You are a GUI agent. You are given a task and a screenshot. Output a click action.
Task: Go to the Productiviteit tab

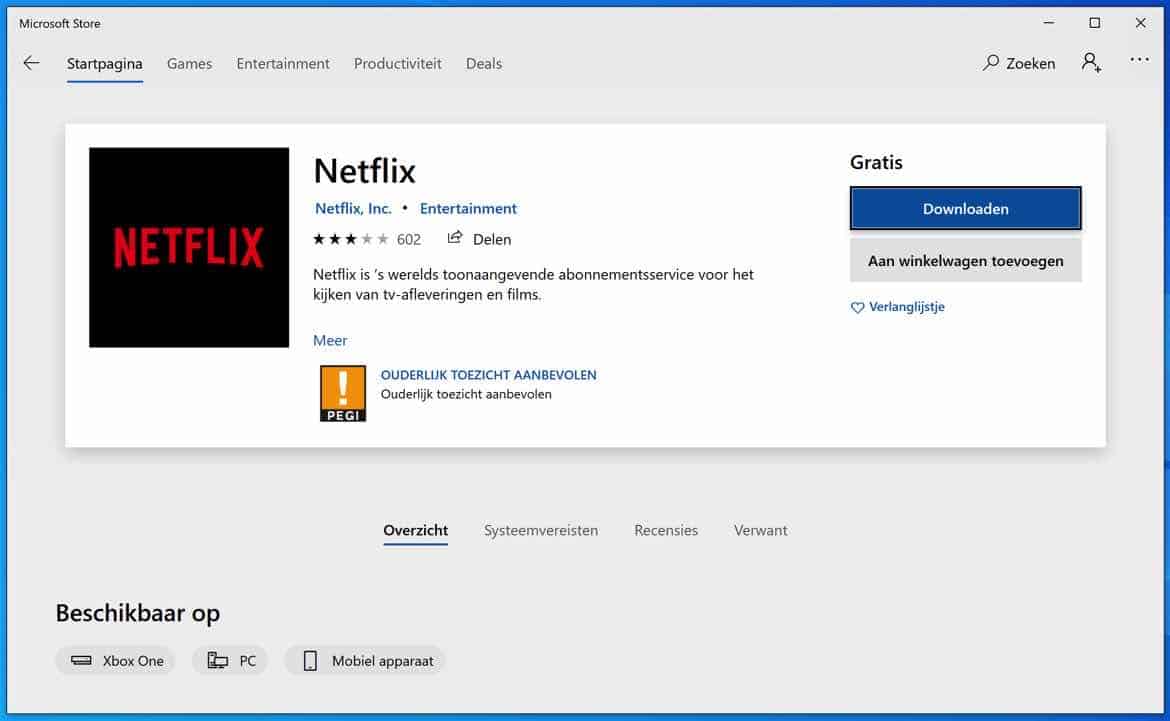(x=397, y=63)
